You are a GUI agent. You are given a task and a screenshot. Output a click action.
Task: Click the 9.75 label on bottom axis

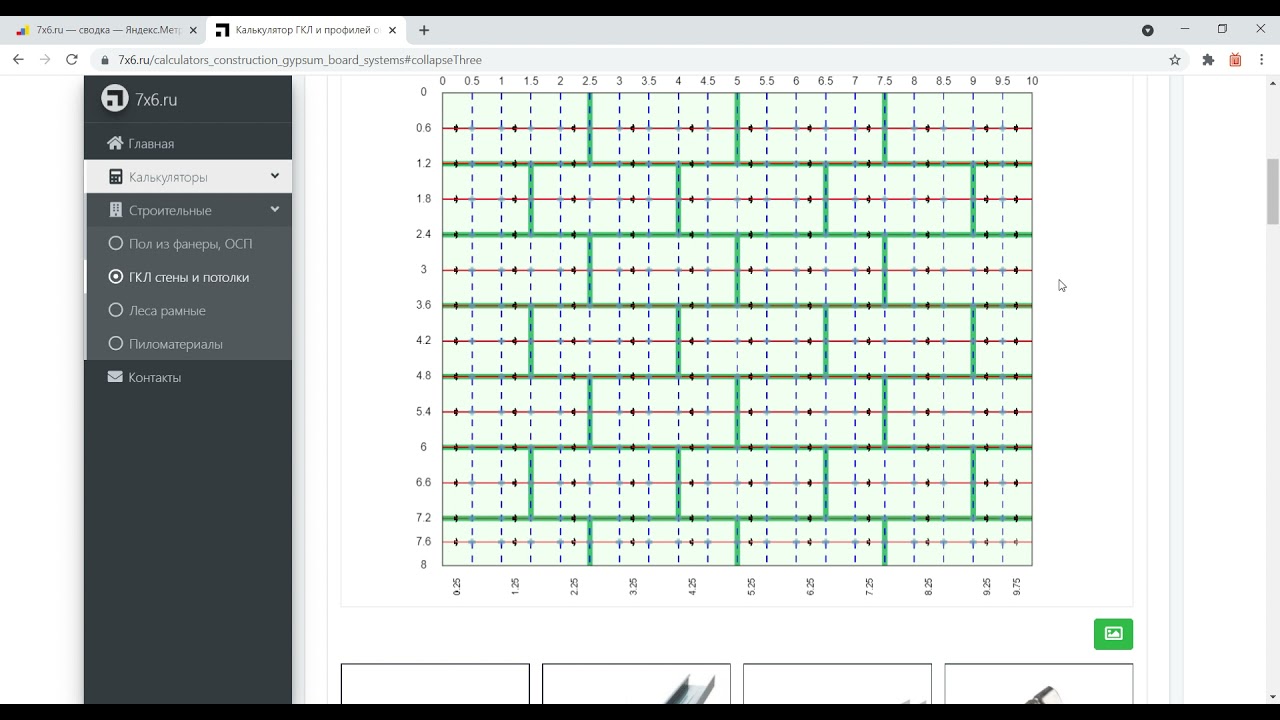point(1016,587)
